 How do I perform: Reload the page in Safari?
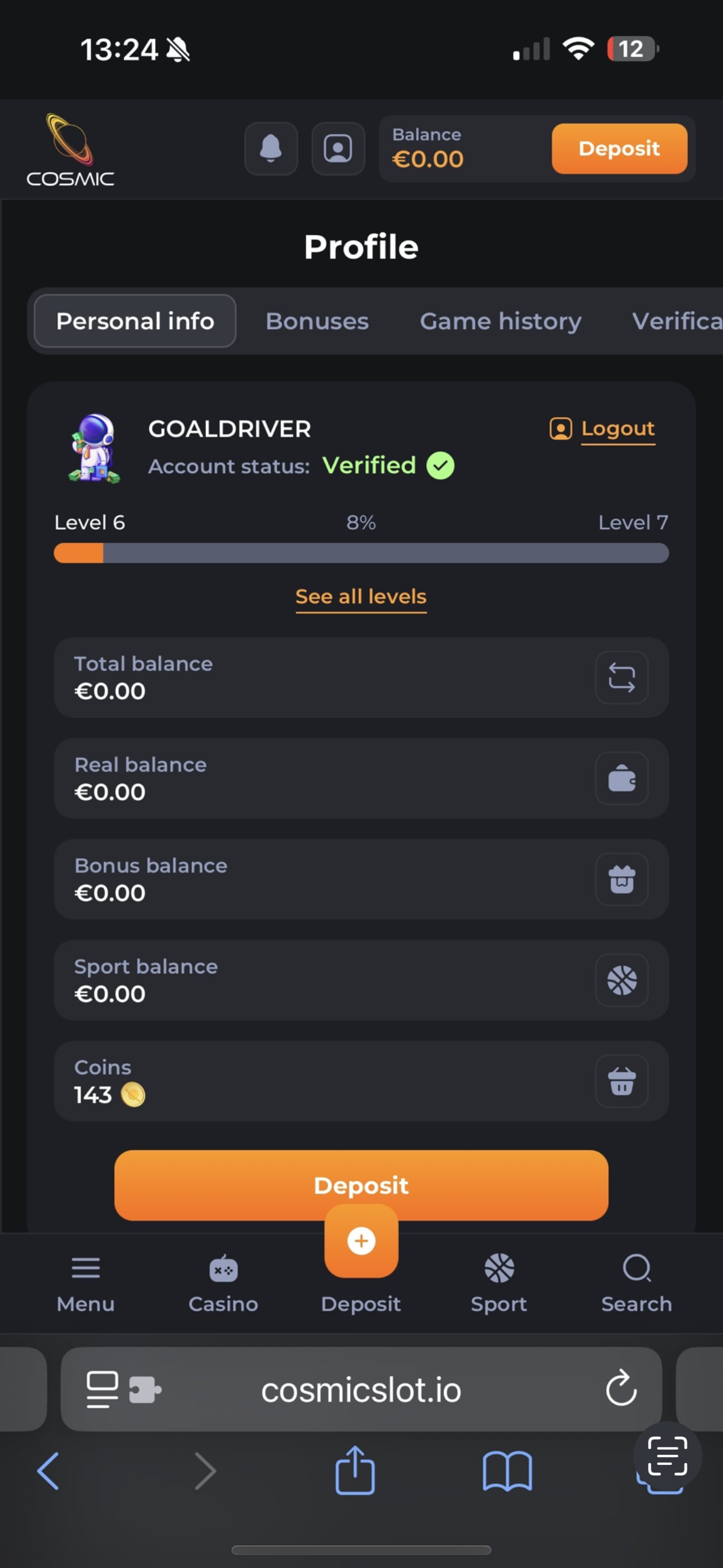tap(621, 1389)
